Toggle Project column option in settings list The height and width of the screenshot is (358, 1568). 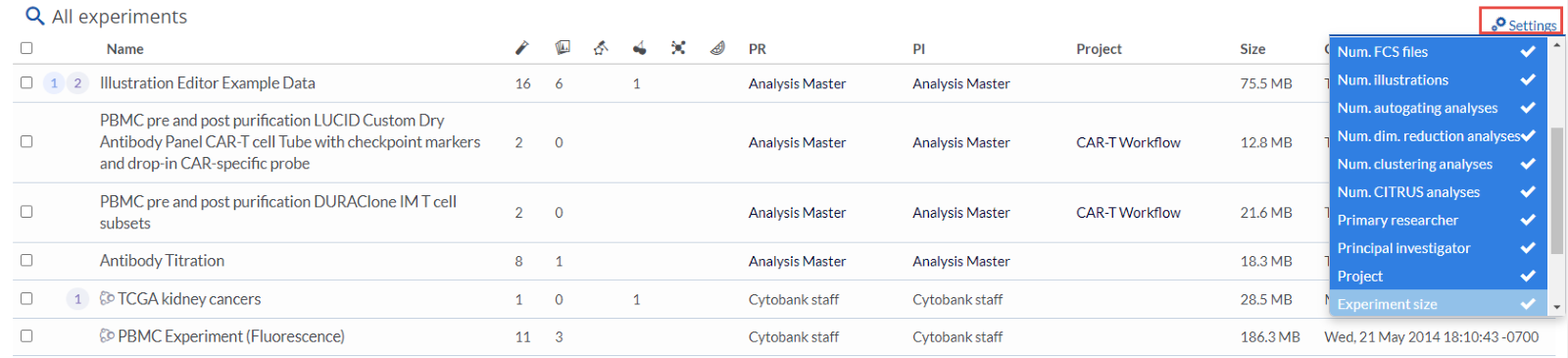click(1438, 277)
